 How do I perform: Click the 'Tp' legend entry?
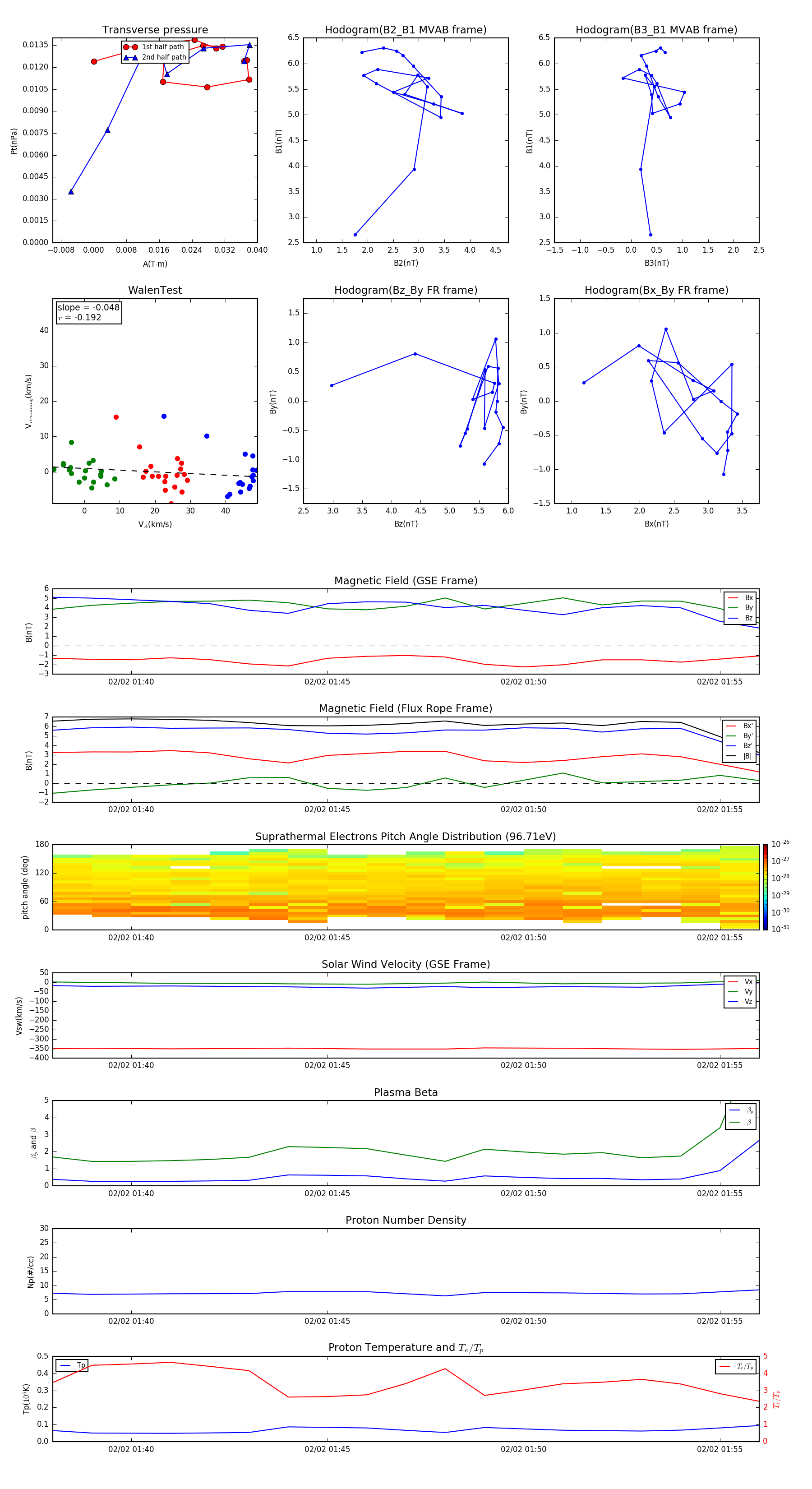click(x=72, y=1366)
